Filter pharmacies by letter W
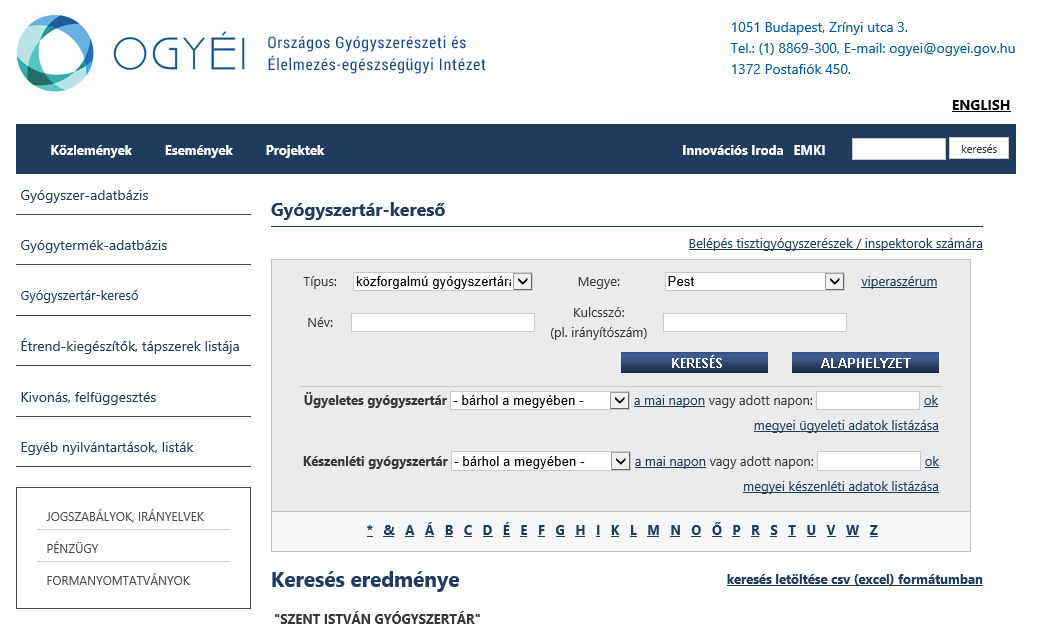Screen dimensions: 1042x635 tap(853, 530)
